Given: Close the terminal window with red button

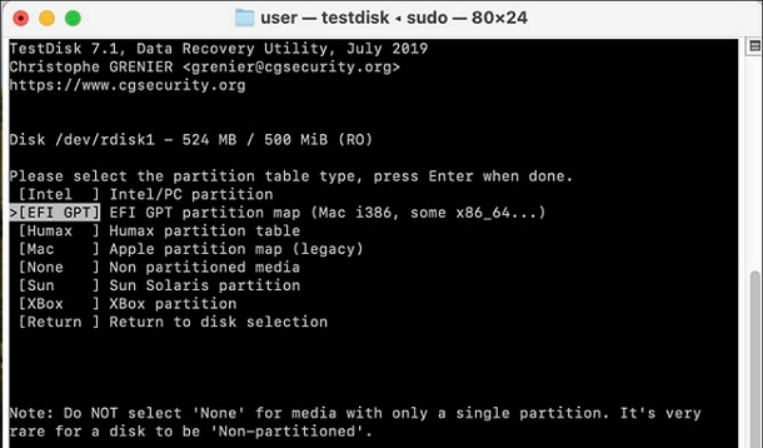Looking at the screenshot, I should coord(21,18).
